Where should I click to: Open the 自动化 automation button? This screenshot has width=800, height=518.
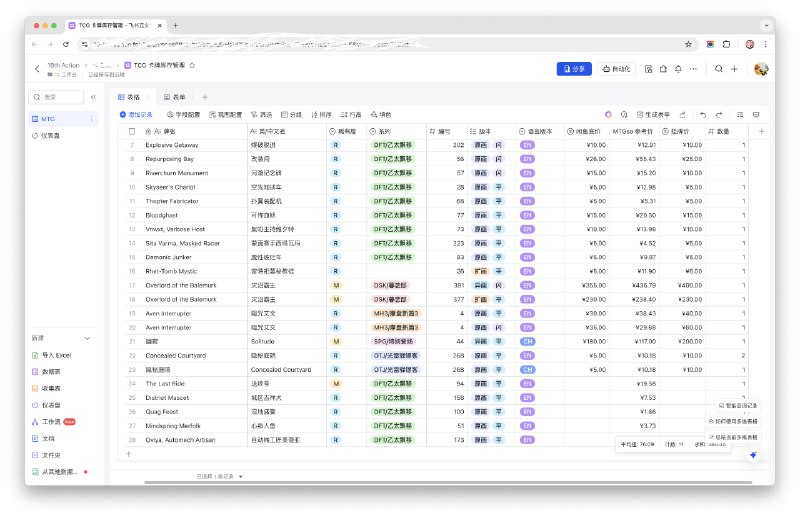click(616, 69)
